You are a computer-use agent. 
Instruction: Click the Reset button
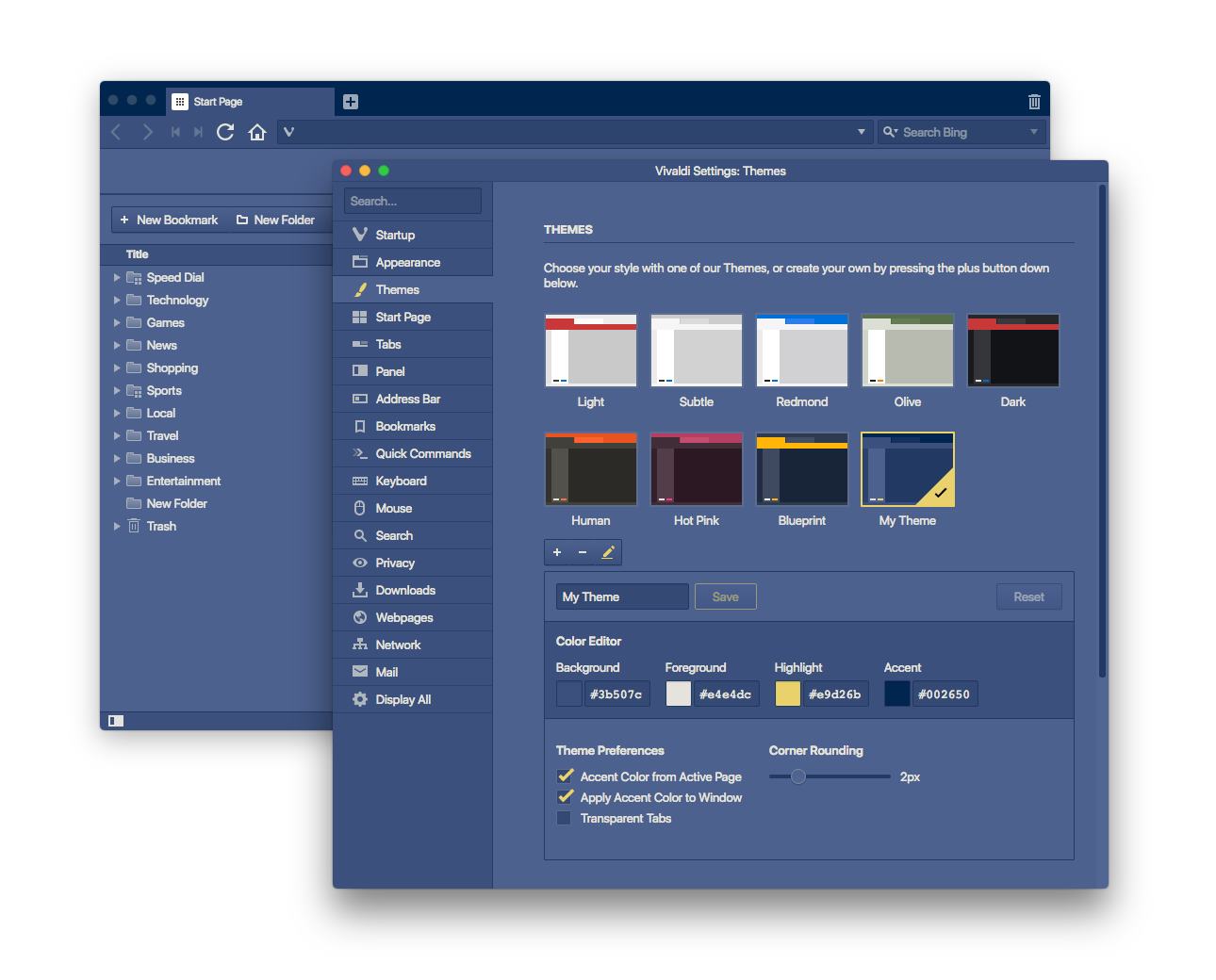1028,596
